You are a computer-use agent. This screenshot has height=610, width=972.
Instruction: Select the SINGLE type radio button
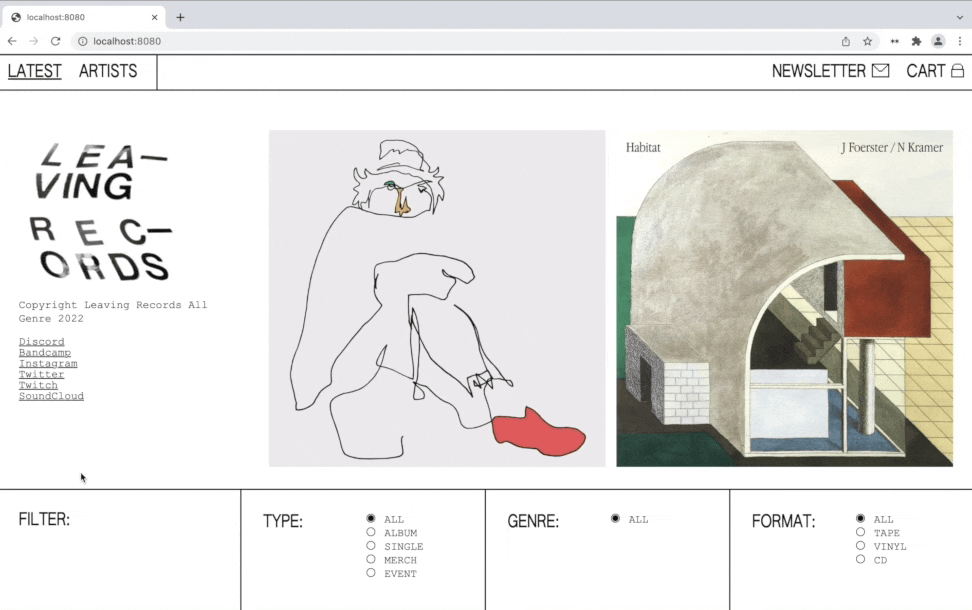(x=371, y=546)
